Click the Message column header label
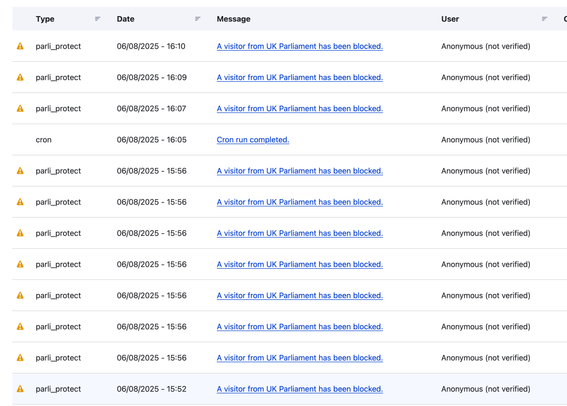The width and height of the screenshot is (567, 406). pyautogui.click(x=234, y=19)
